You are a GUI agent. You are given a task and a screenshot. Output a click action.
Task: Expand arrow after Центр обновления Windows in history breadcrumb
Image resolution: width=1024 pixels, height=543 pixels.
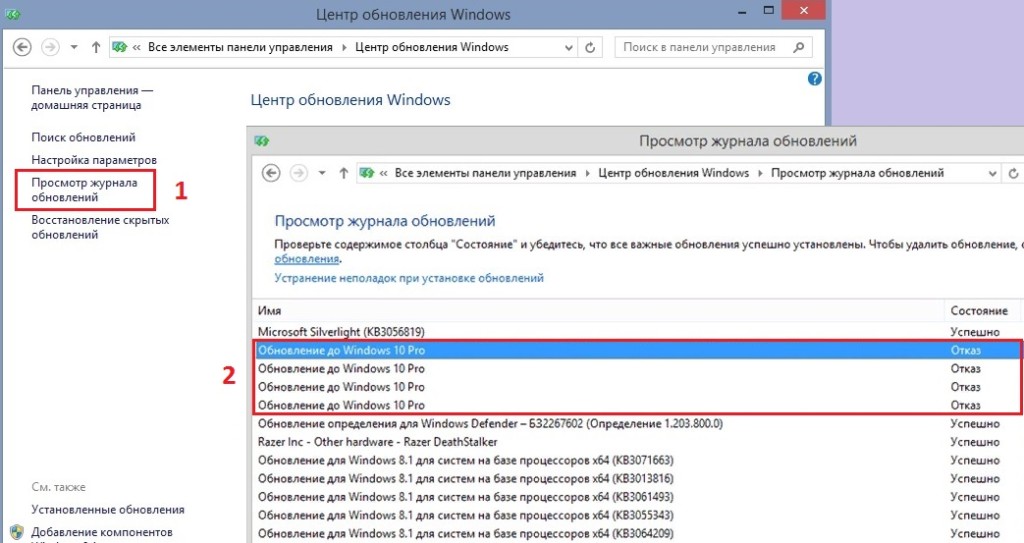[760, 173]
